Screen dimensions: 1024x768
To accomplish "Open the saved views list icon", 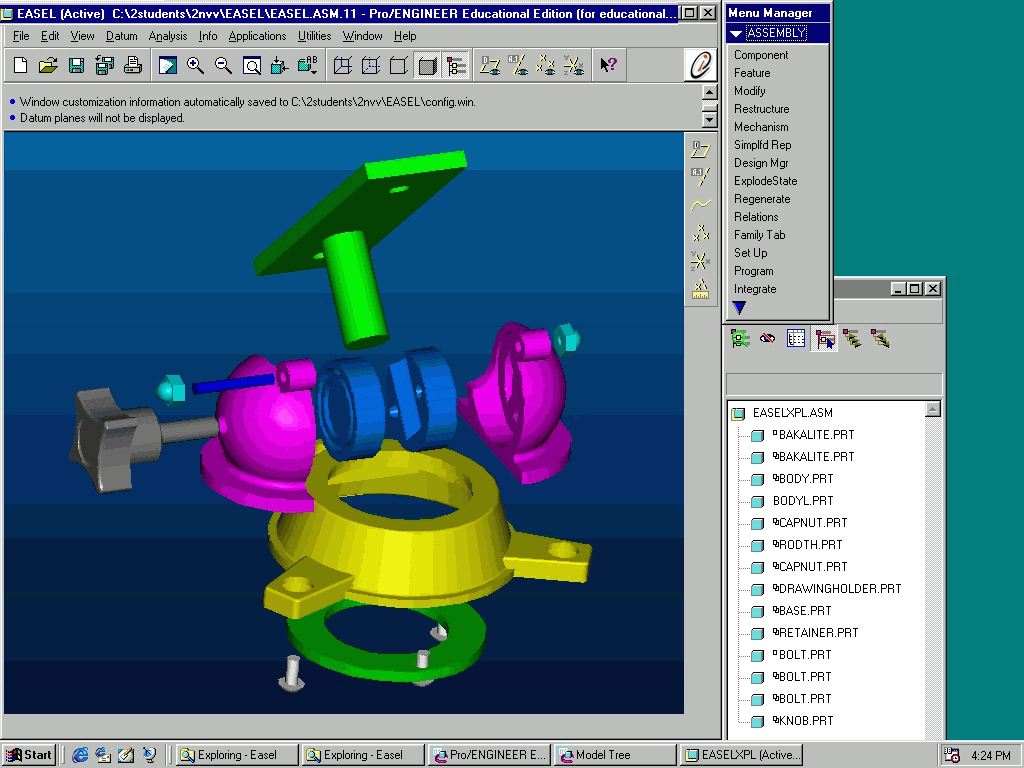I will click(x=308, y=65).
